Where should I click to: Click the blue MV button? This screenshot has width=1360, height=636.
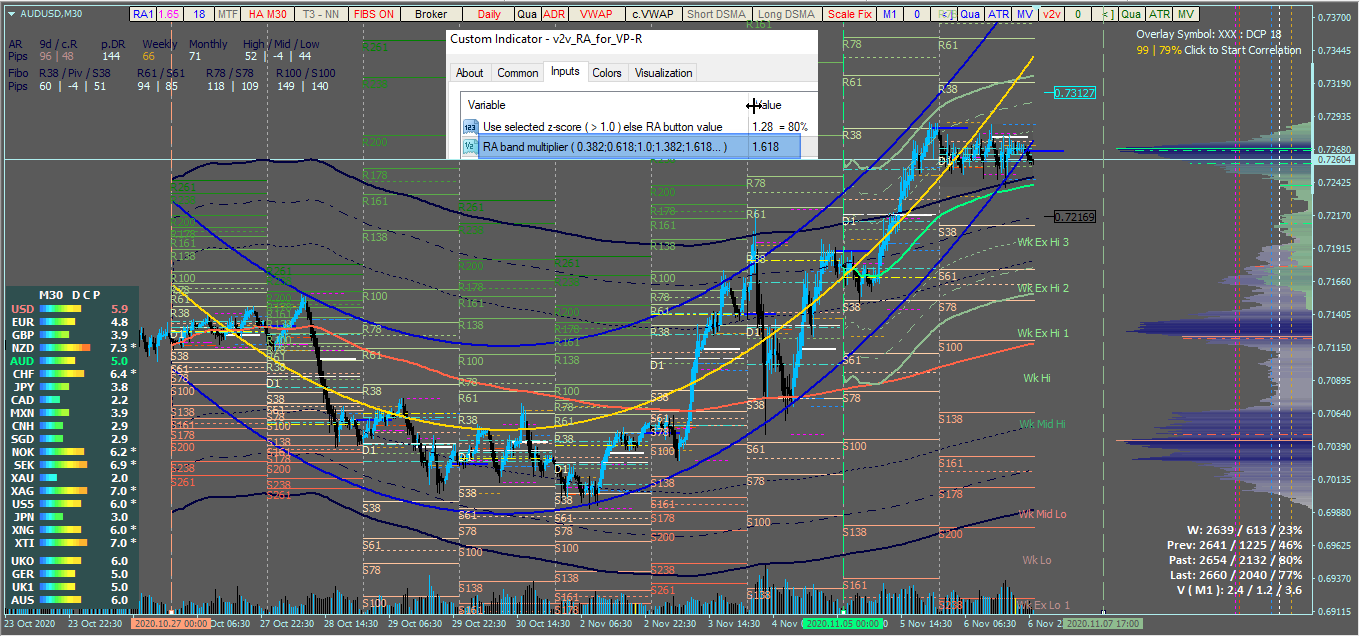click(1025, 15)
